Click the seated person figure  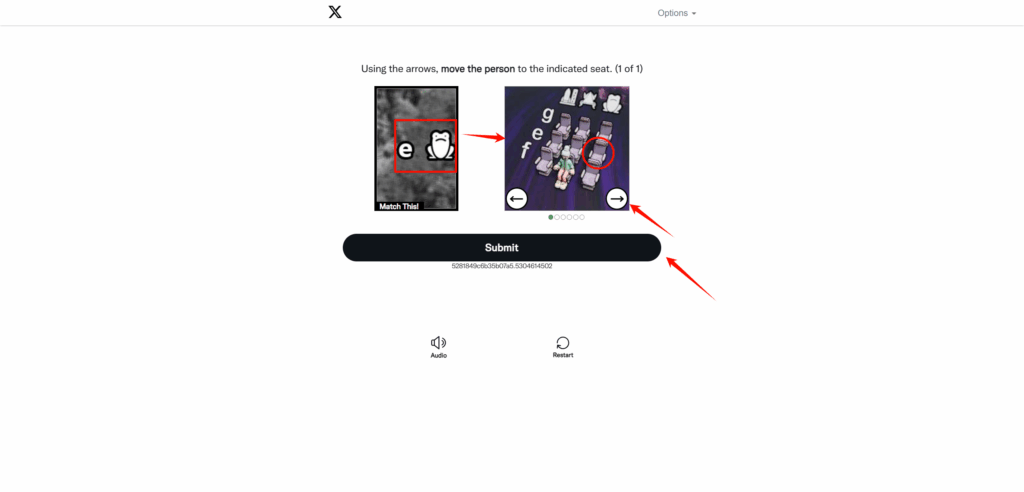(565, 167)
